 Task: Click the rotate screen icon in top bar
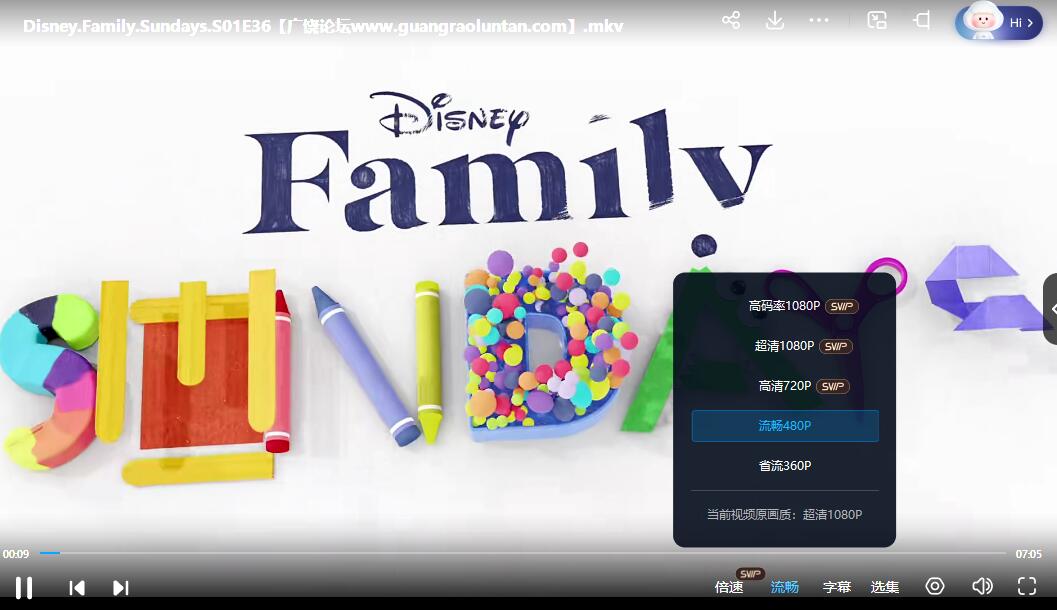point(922,20)
